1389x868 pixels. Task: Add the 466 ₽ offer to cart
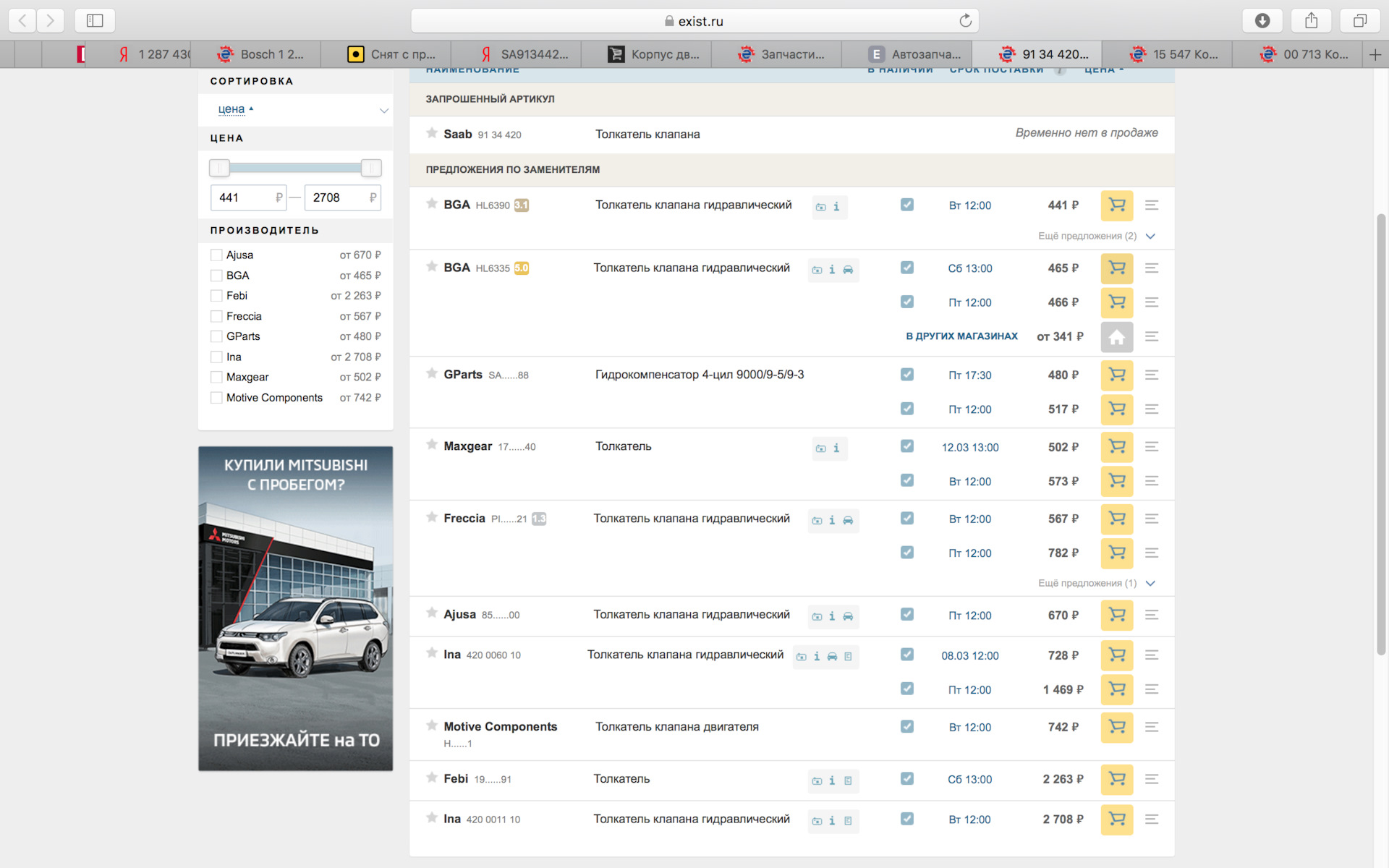pos(1116,302)
